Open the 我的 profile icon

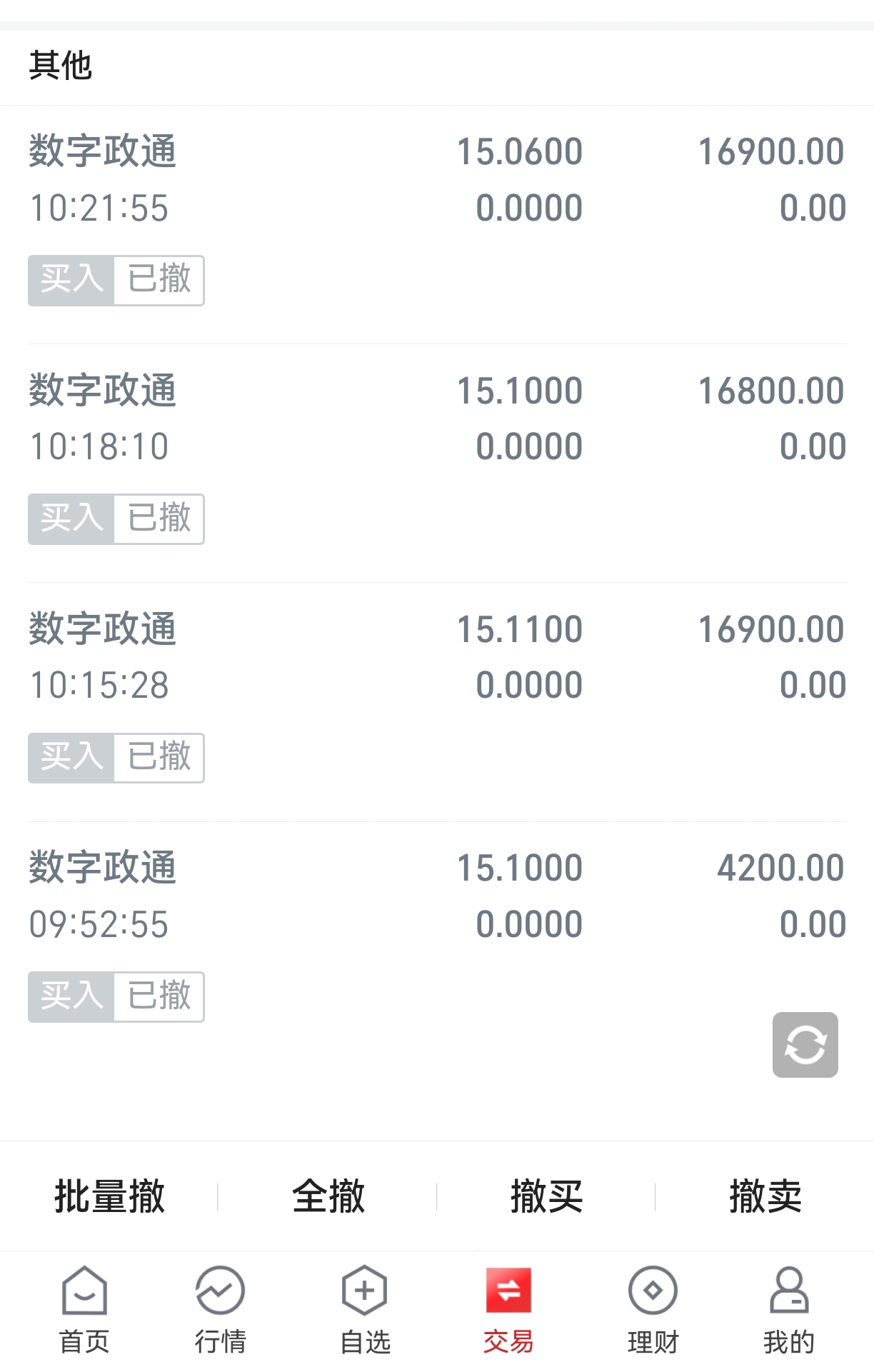coord(789,1291)
